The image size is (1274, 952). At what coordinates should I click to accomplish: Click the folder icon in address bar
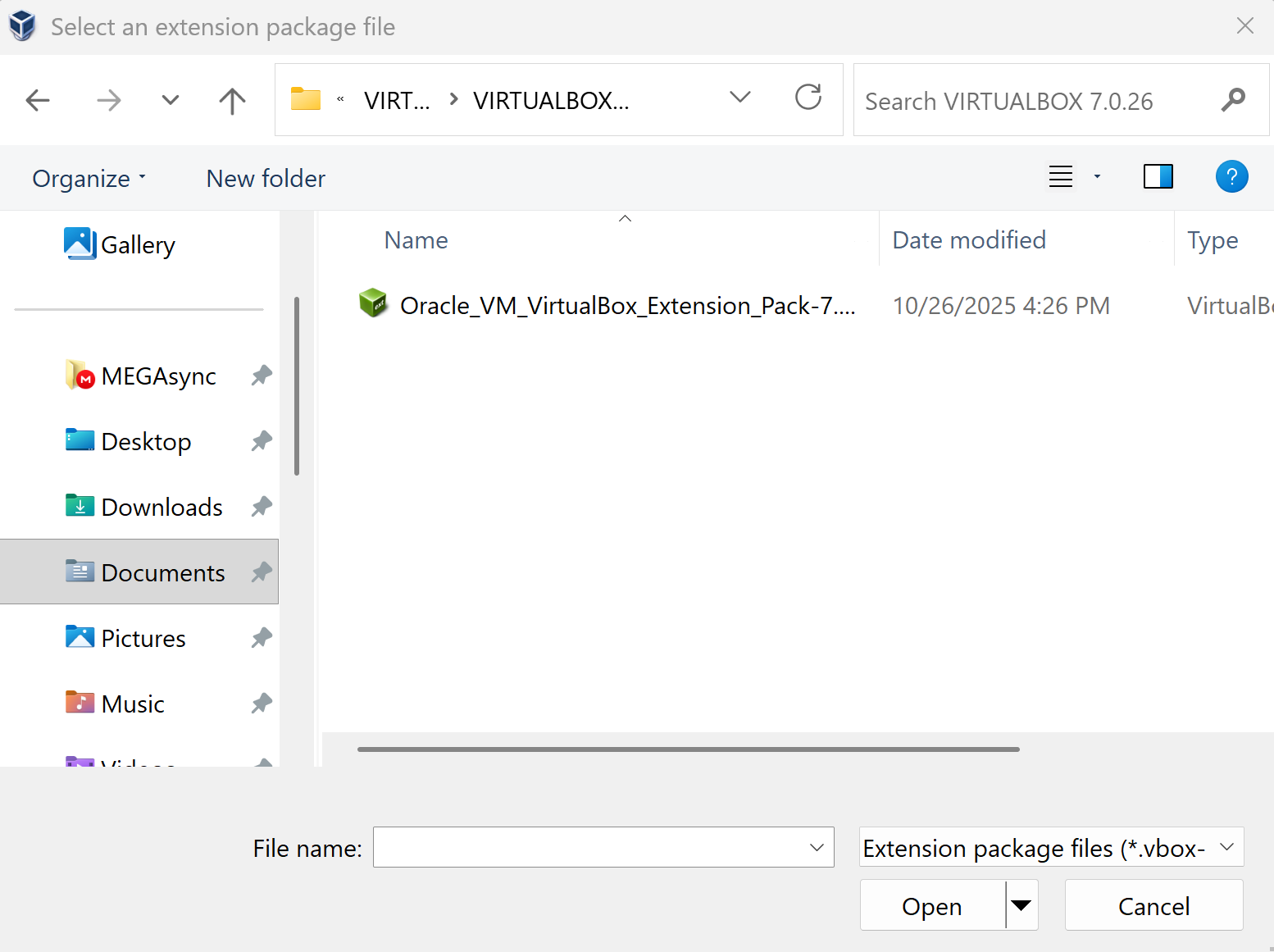[306, 99]
